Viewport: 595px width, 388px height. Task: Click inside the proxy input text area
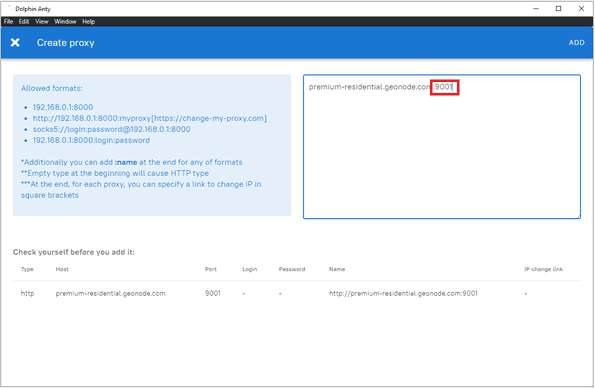[x=442, y=147]
